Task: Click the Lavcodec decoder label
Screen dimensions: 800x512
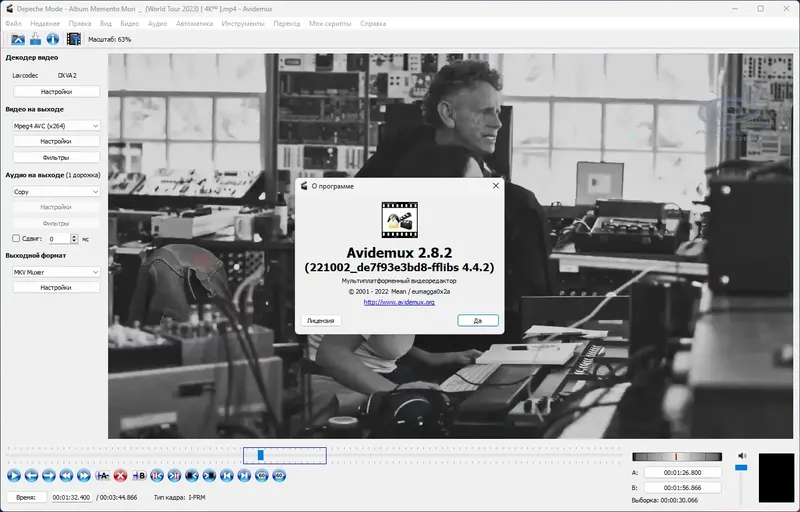Action: [25, 75]
